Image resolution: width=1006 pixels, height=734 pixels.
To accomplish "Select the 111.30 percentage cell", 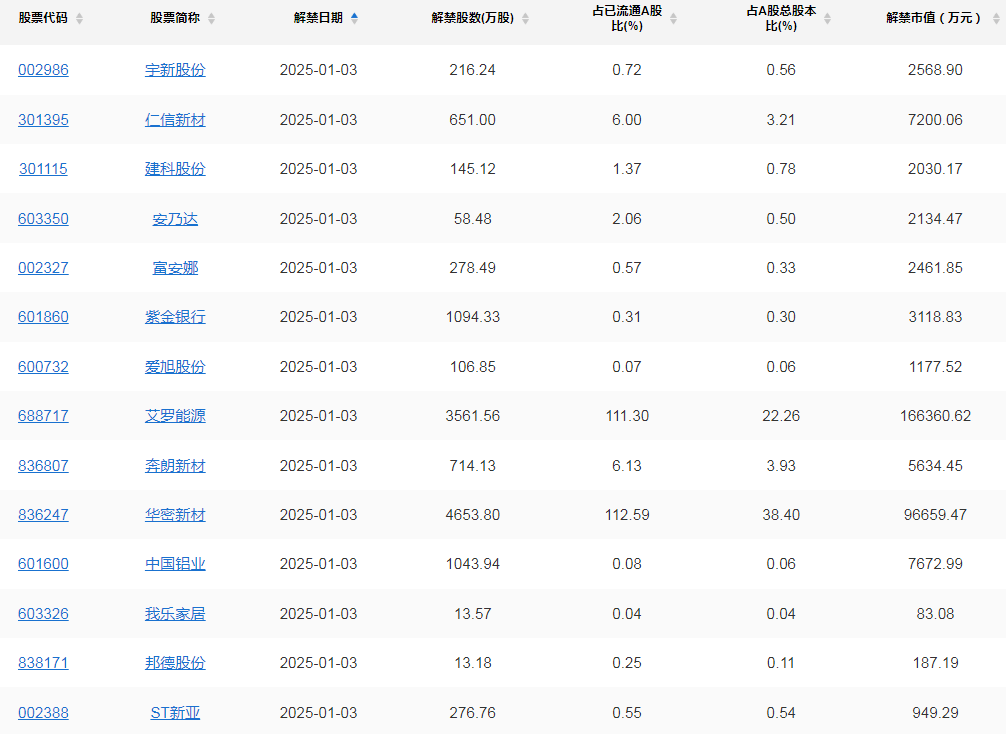I will tap(627, 416).
